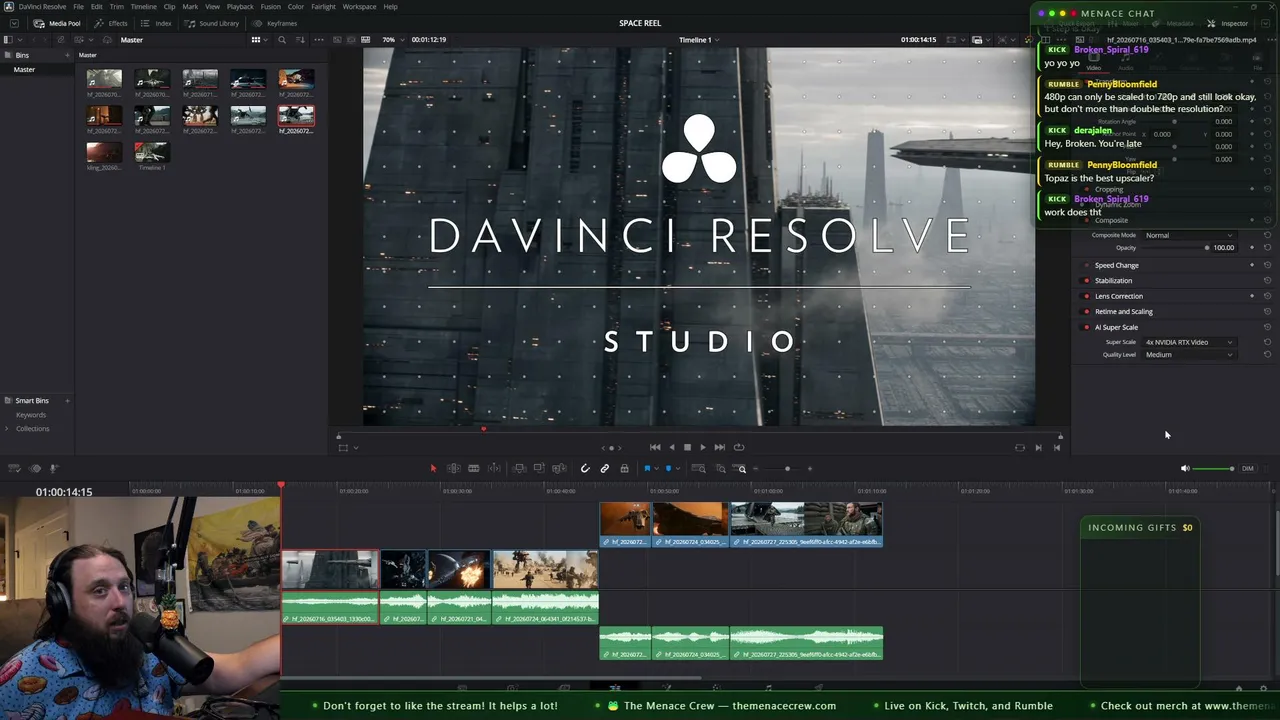Viewport: 1280px width, 720px height.
Task: Toggle the Speed Change enable dot
Action: [1087, 265]
